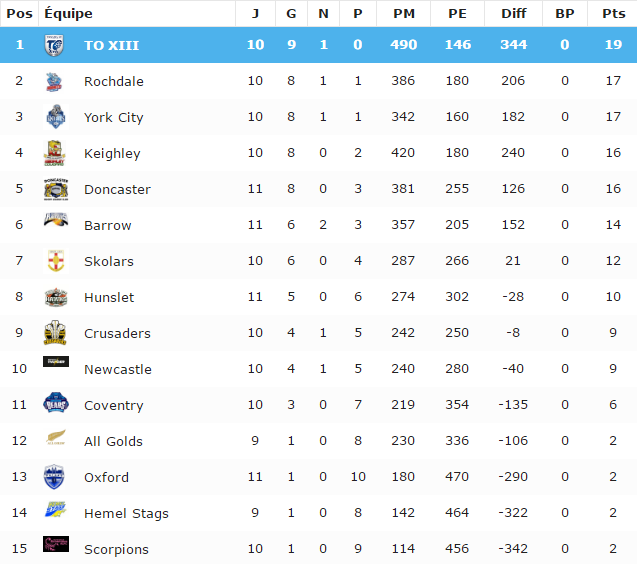Screen dimensions: 637x564
Task: Click the Oxford team crest icon
Action: click(55, 477)
